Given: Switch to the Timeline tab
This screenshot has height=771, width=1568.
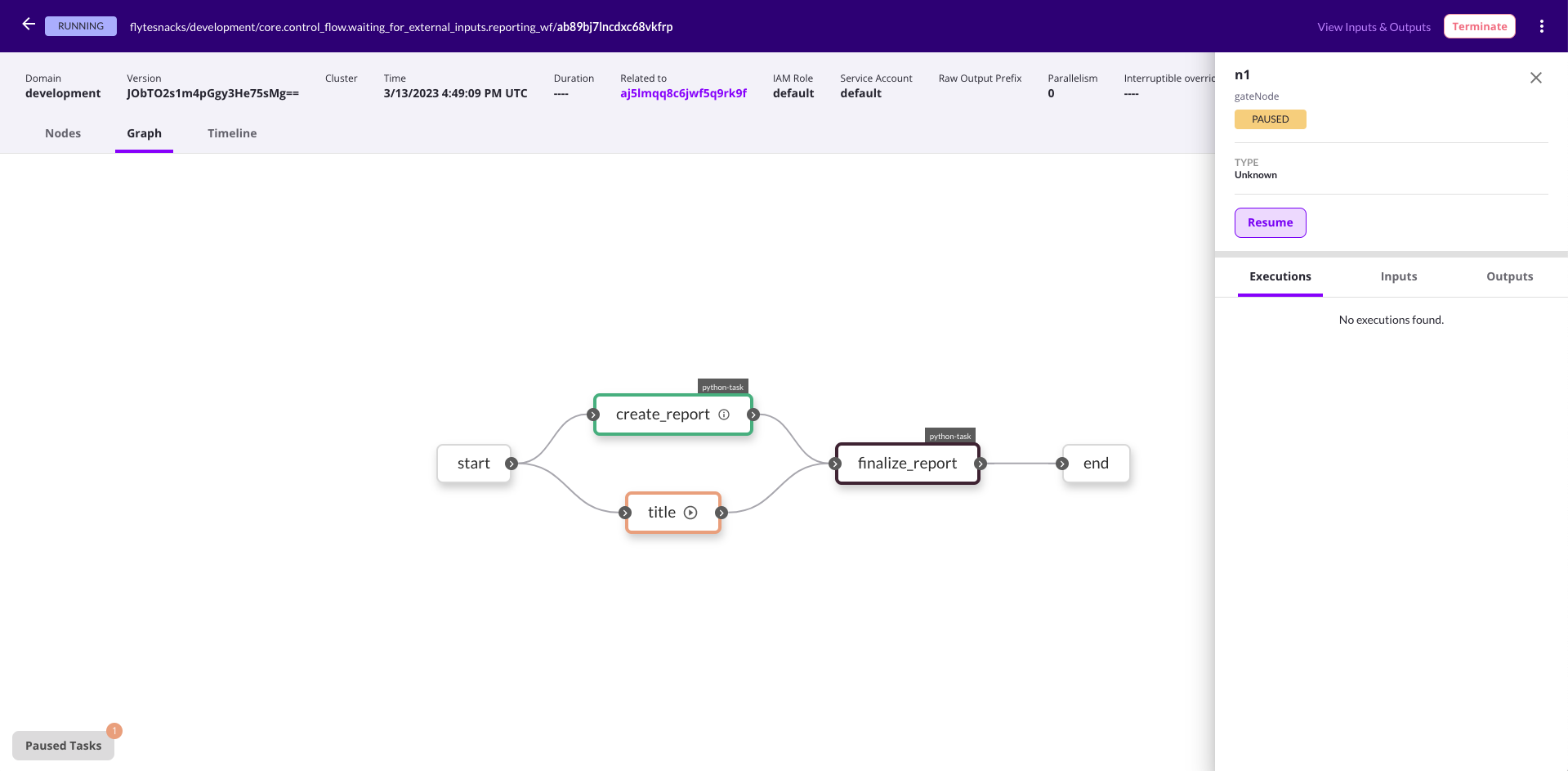Looking at the screenshot, I should pos(231,133).
